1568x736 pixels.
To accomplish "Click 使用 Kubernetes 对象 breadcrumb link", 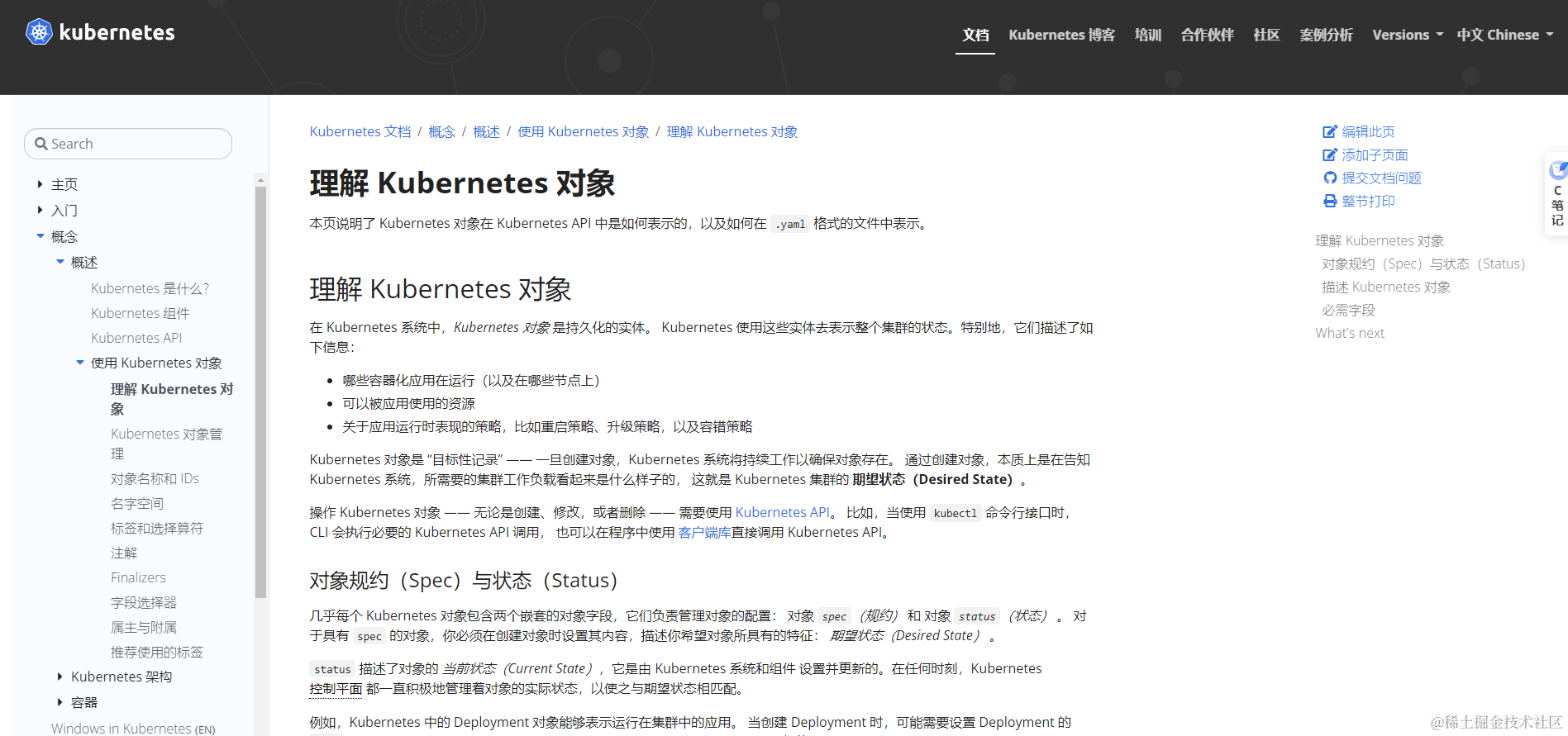I will 584,131.
